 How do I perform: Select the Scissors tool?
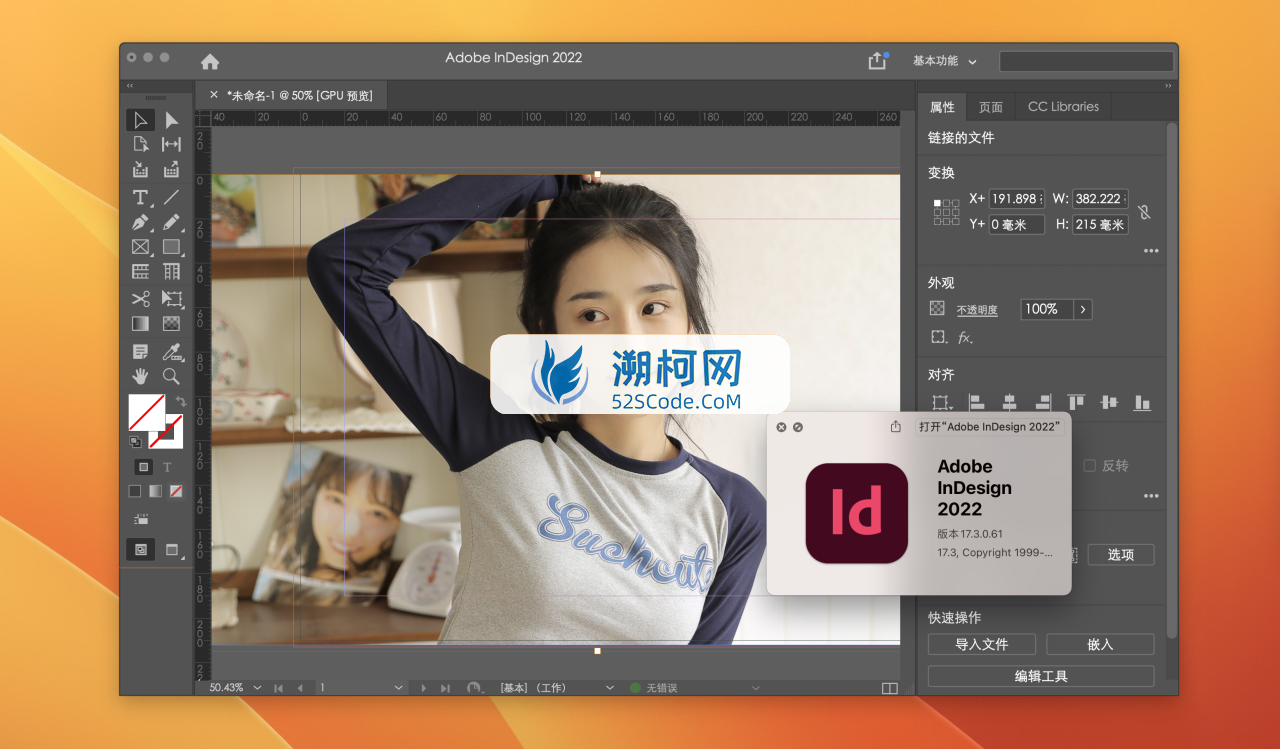(140, 298)
